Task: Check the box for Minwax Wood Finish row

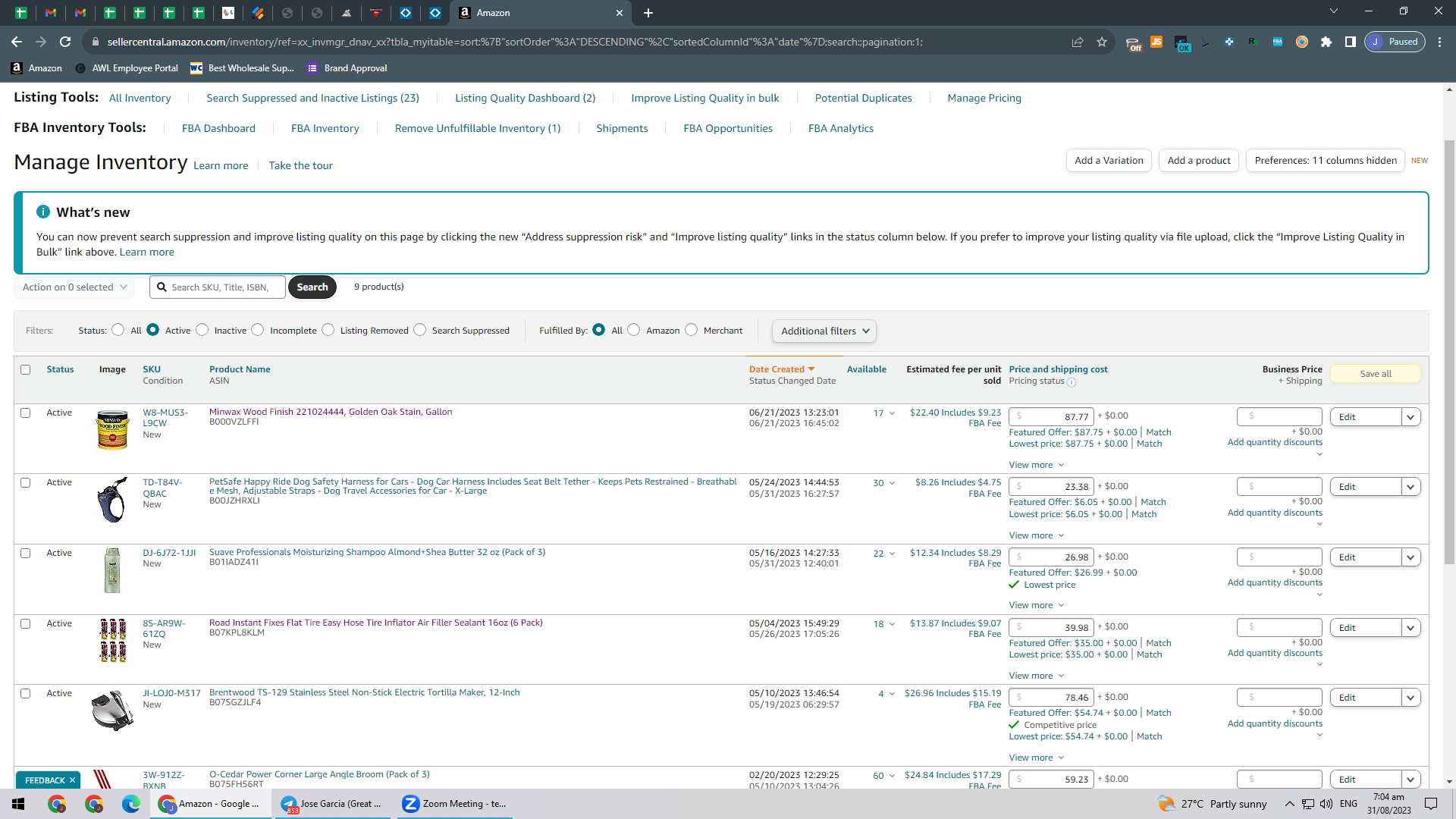Action: click(x=26, y=413)
